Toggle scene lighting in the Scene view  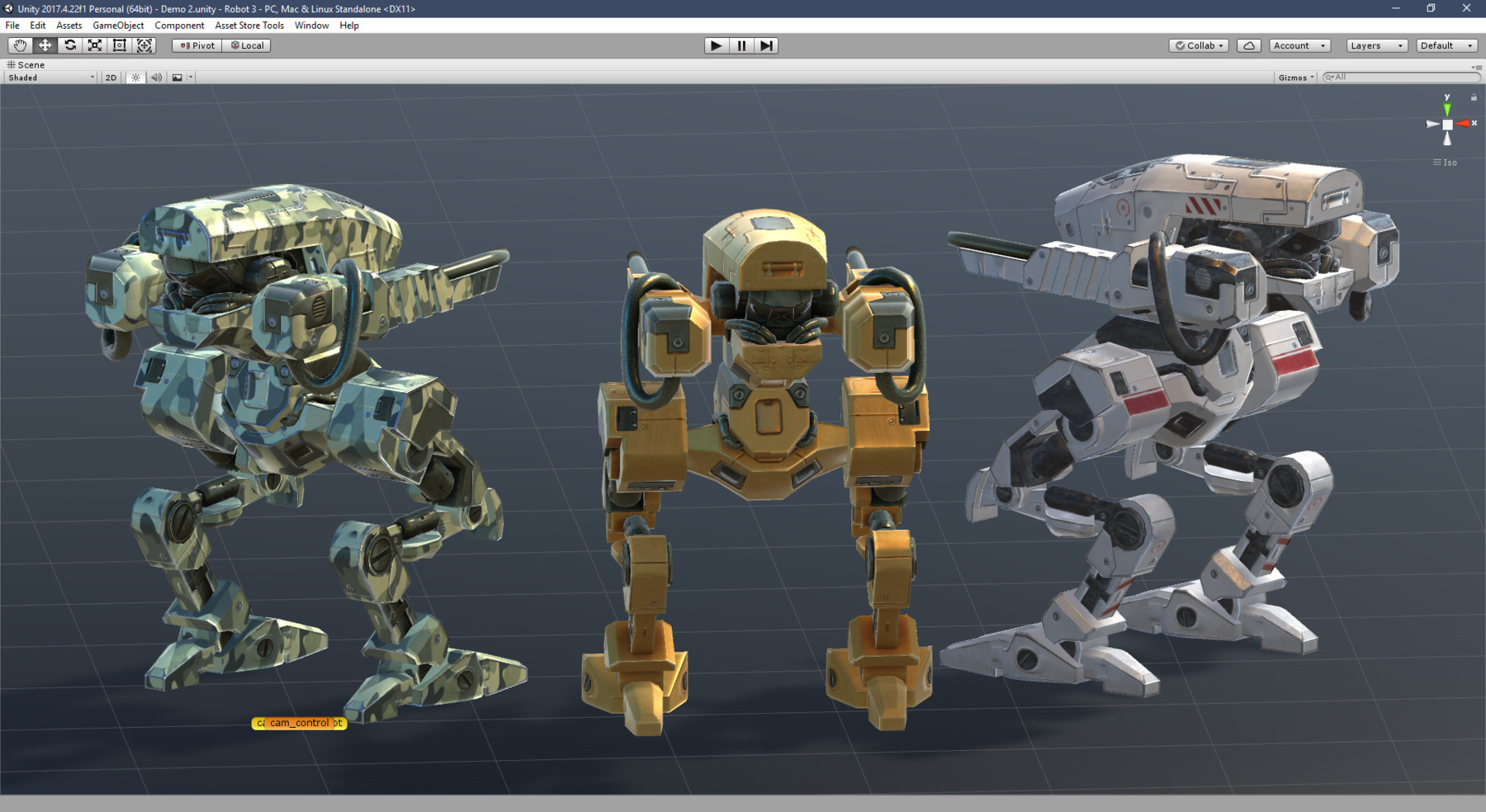coord(135,77)
